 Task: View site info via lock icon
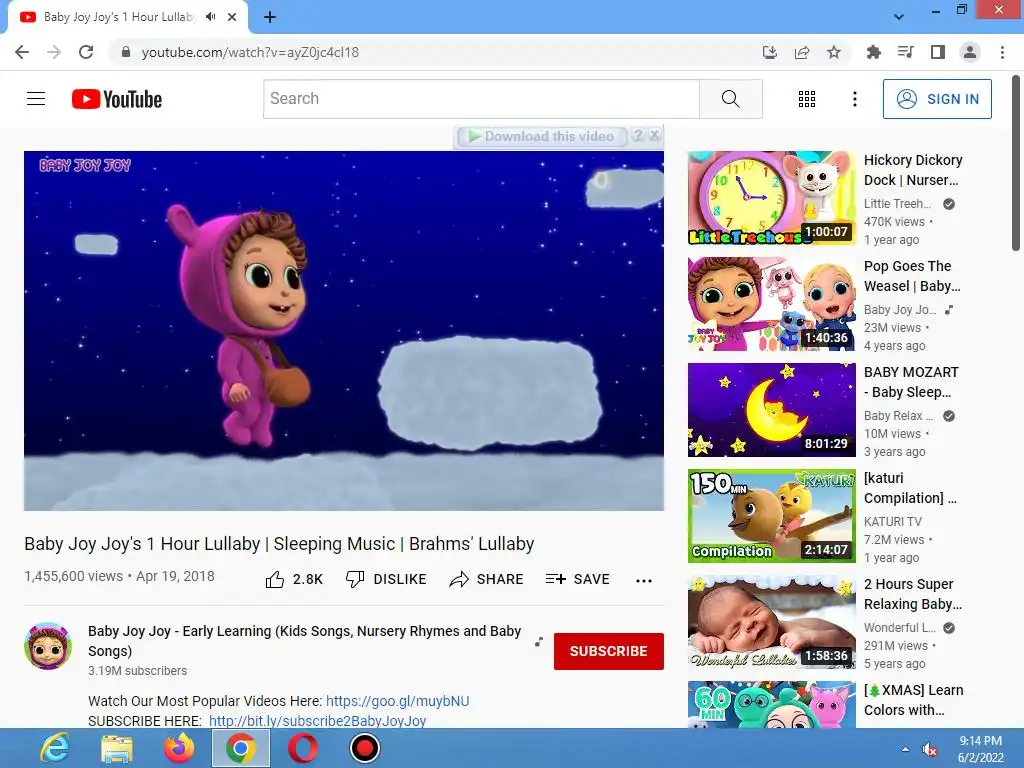(126, 52)
